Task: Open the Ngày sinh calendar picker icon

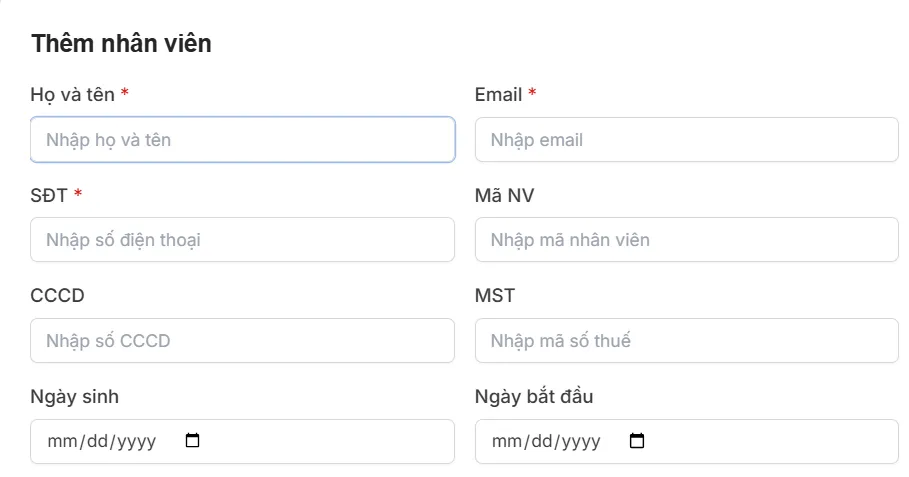Action: coord(193,441)
